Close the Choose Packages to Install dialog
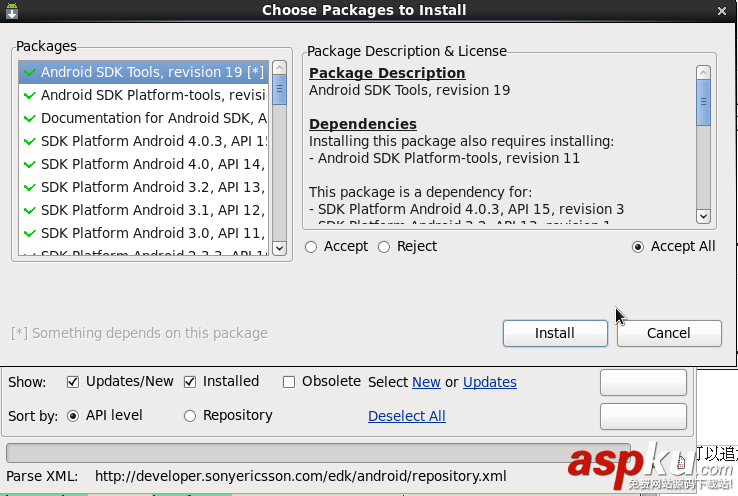 point(722,10)
